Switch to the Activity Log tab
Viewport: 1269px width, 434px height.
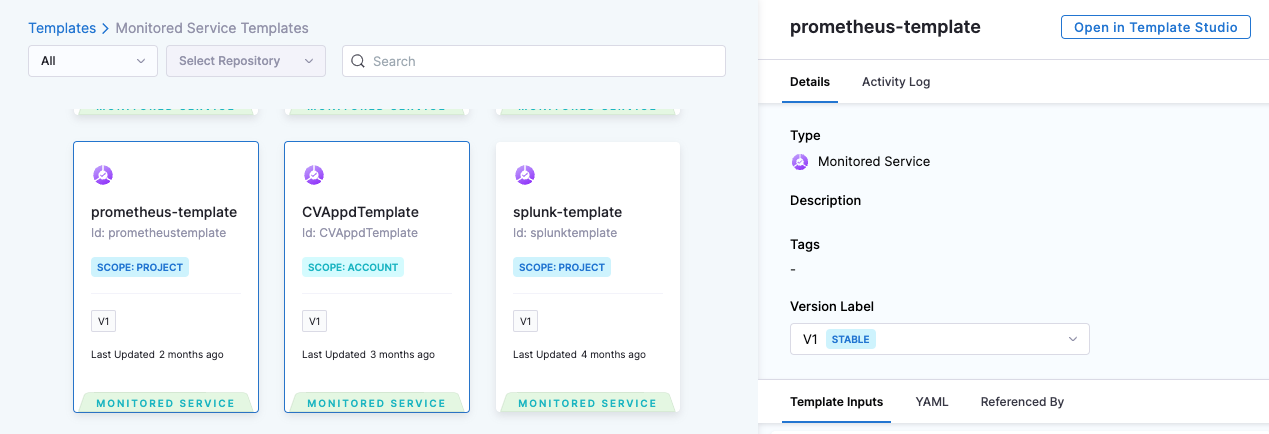click(x=896, y=82)
